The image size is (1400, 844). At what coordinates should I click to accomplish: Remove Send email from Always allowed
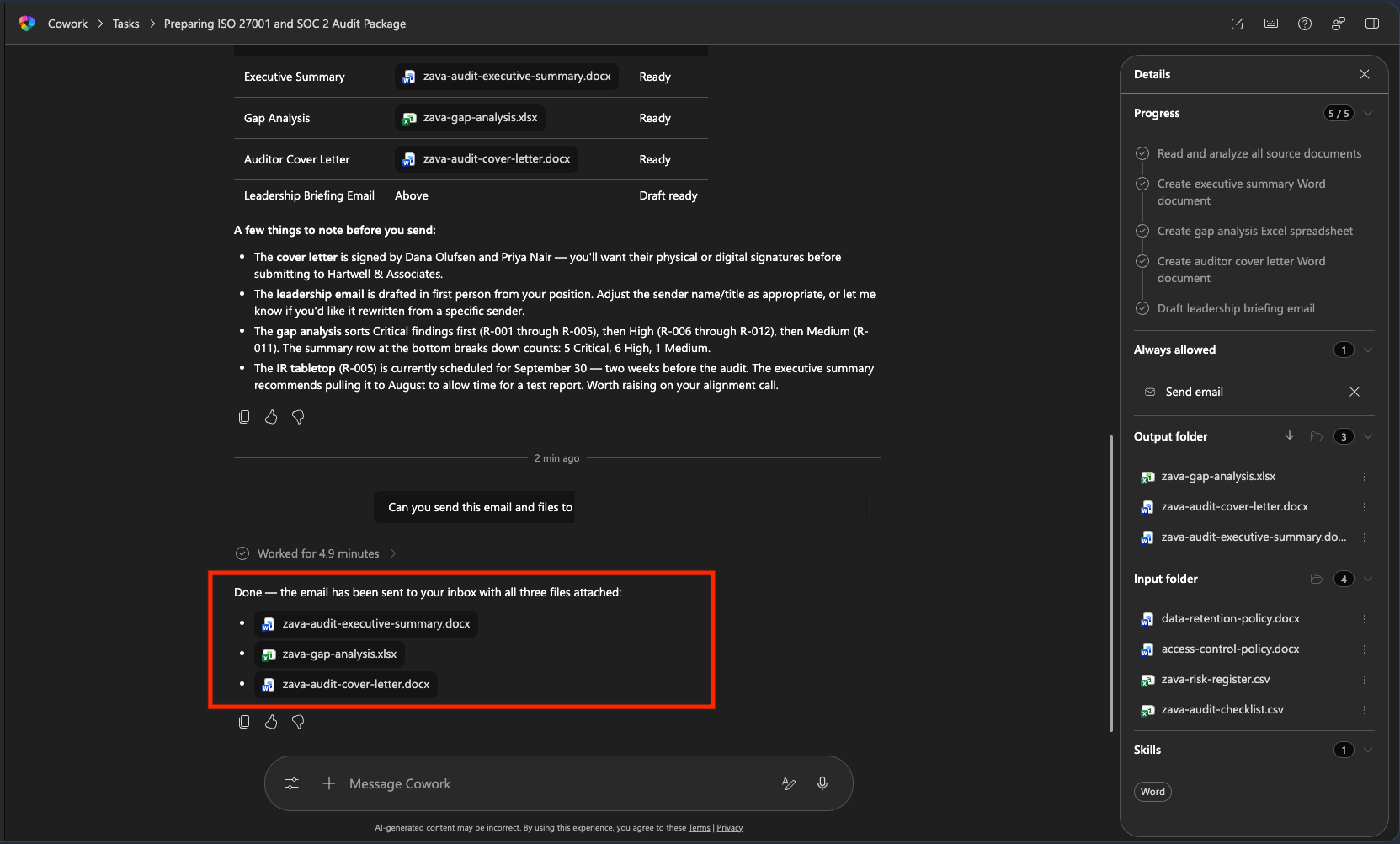click(x=1354, y=392)
